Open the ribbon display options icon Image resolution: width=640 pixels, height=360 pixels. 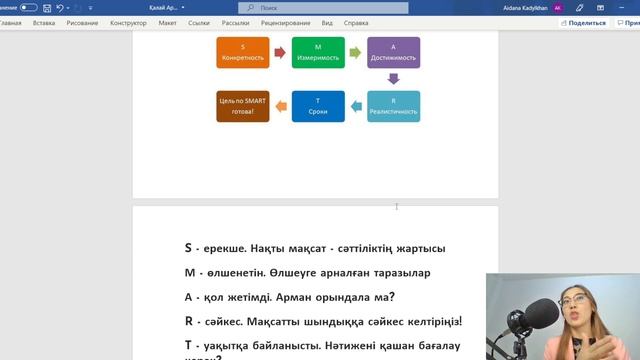tap(600, 8)
